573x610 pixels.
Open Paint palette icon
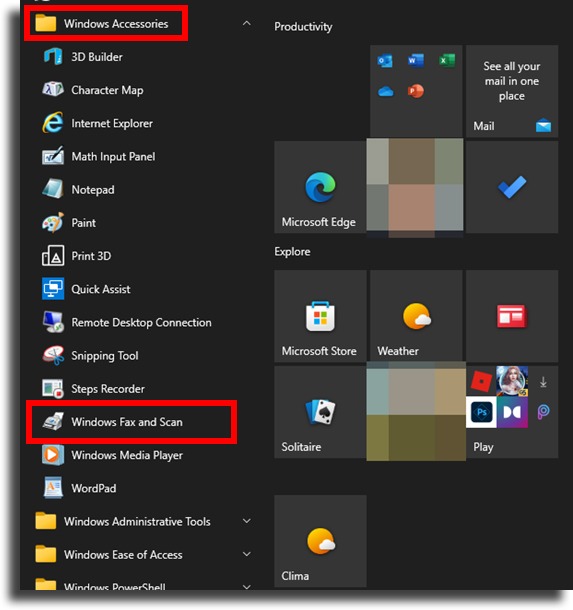(x=53, y=223)
